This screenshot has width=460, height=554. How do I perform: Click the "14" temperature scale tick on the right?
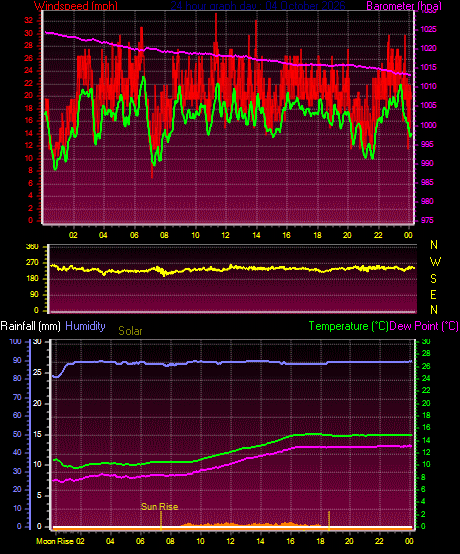(x=426, y=440)
